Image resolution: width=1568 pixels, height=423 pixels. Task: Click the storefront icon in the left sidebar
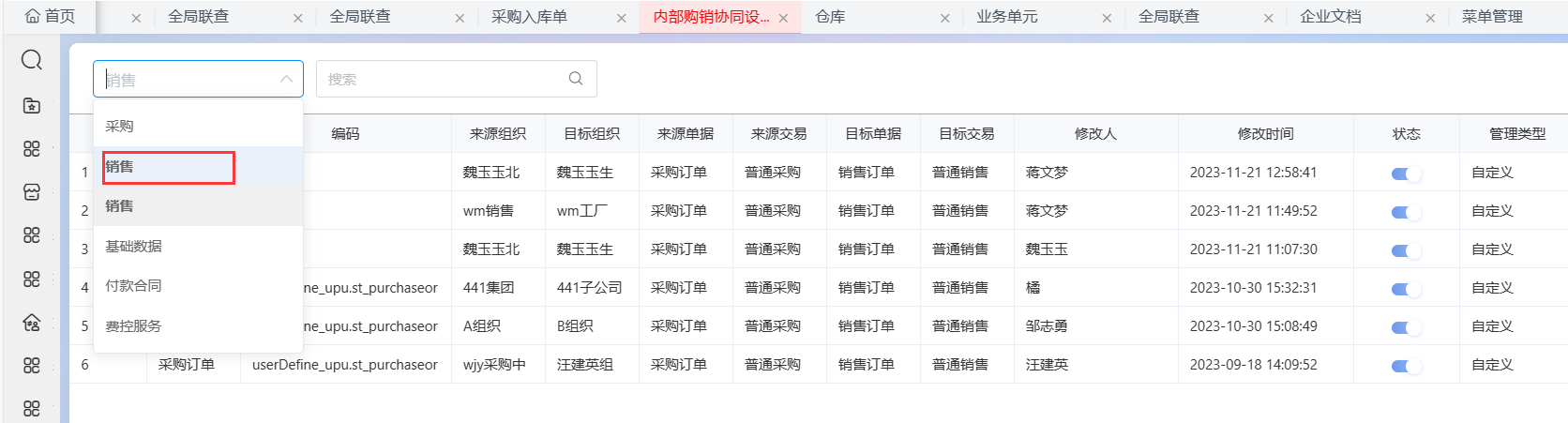pyautogui.click(x=32, y=192)
